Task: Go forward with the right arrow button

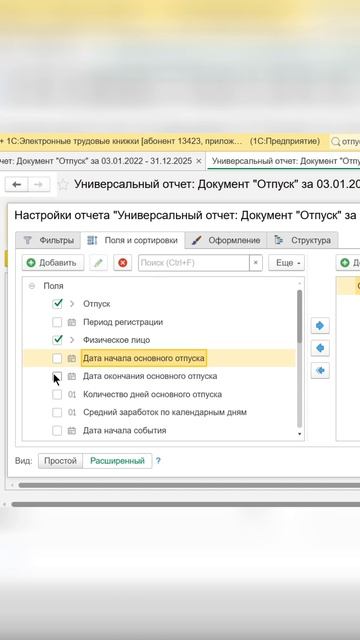Action: (39, 184)
